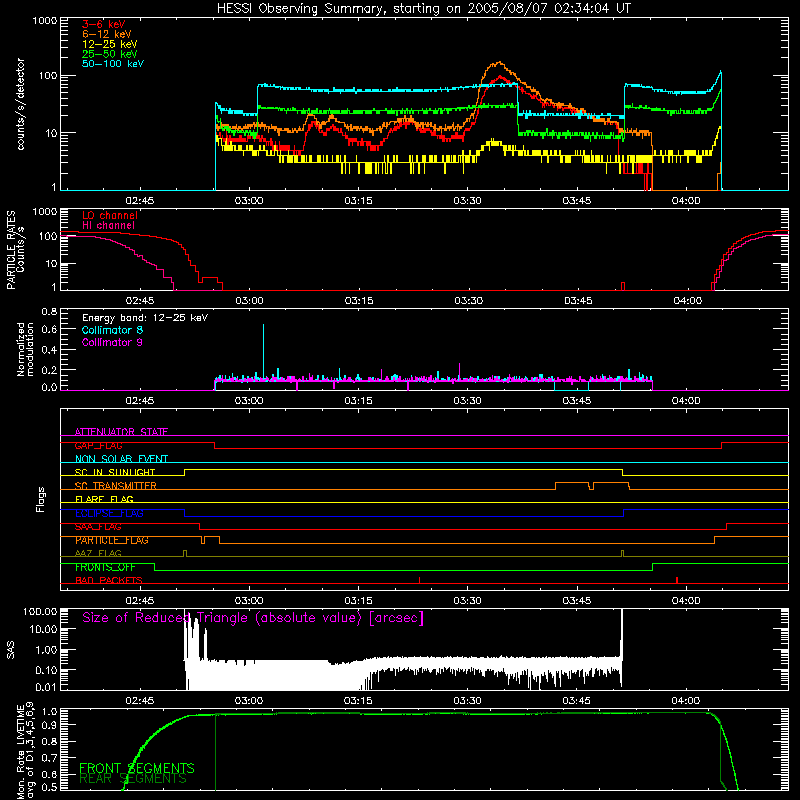Click the PARTICLE_FLAG flag label
Viewport: 800px width, 800px height.
coord(112,540)
